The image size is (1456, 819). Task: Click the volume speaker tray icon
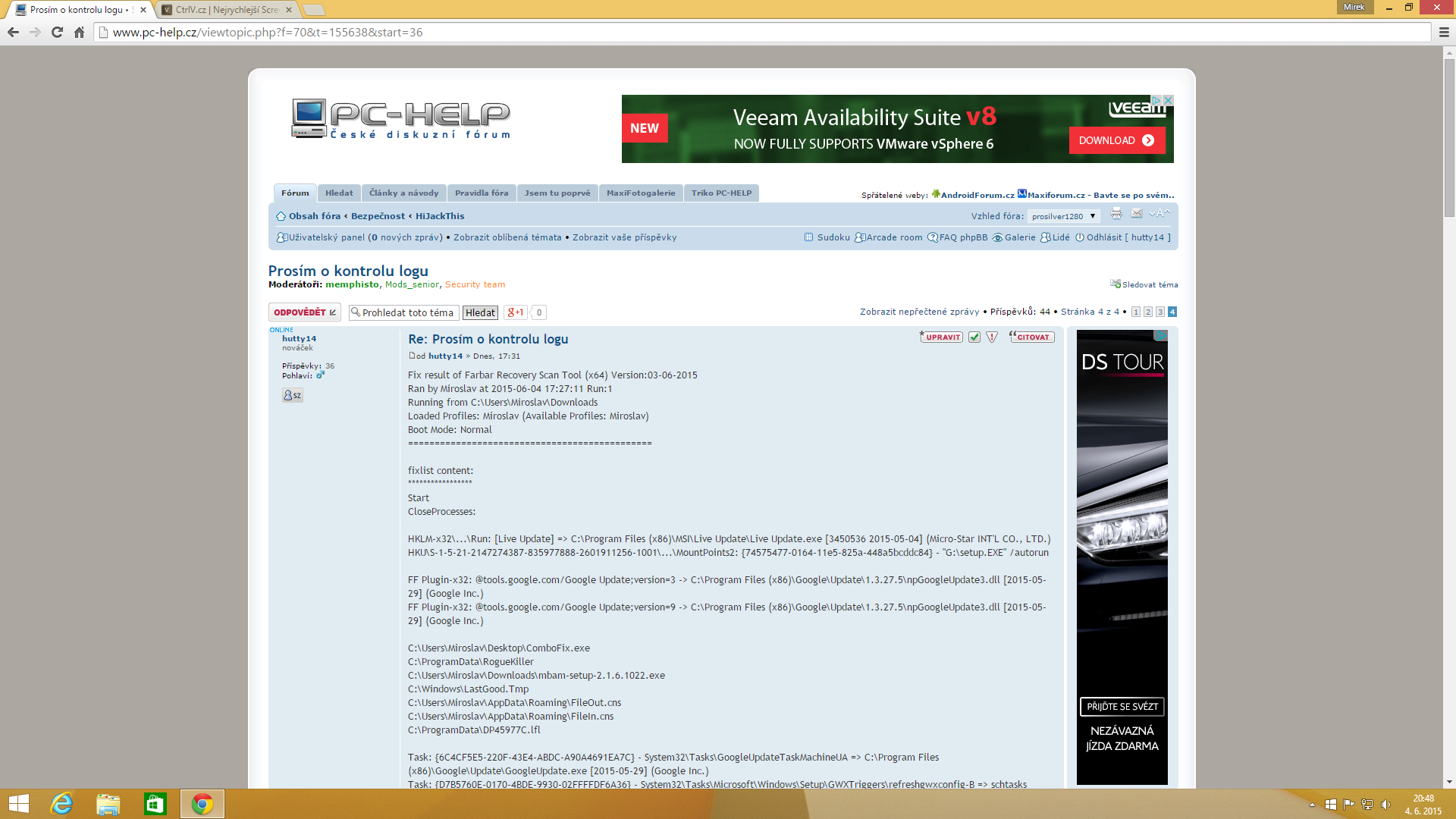1385,805
